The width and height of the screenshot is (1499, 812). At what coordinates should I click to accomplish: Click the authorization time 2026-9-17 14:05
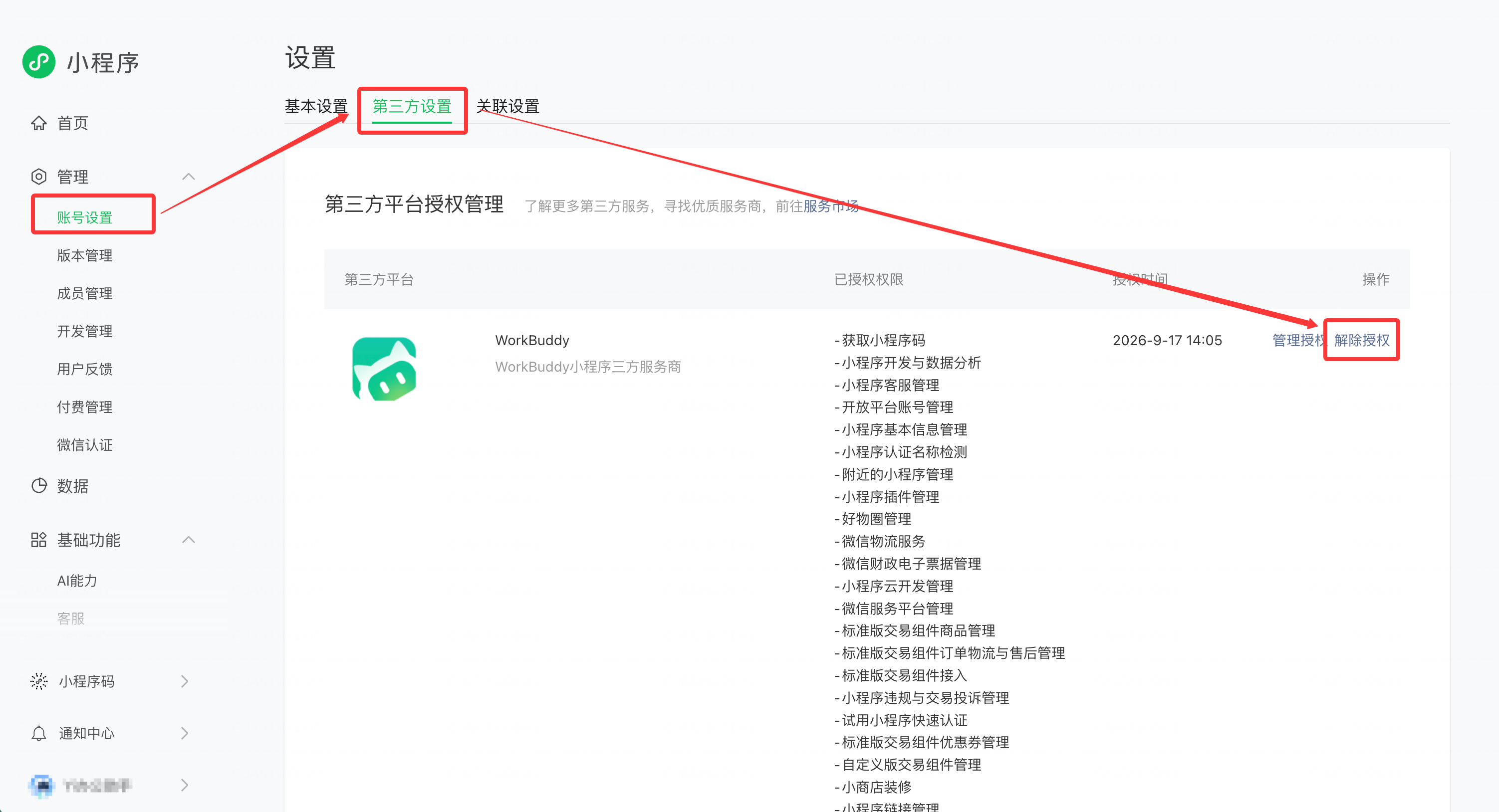coord(1167,340)
